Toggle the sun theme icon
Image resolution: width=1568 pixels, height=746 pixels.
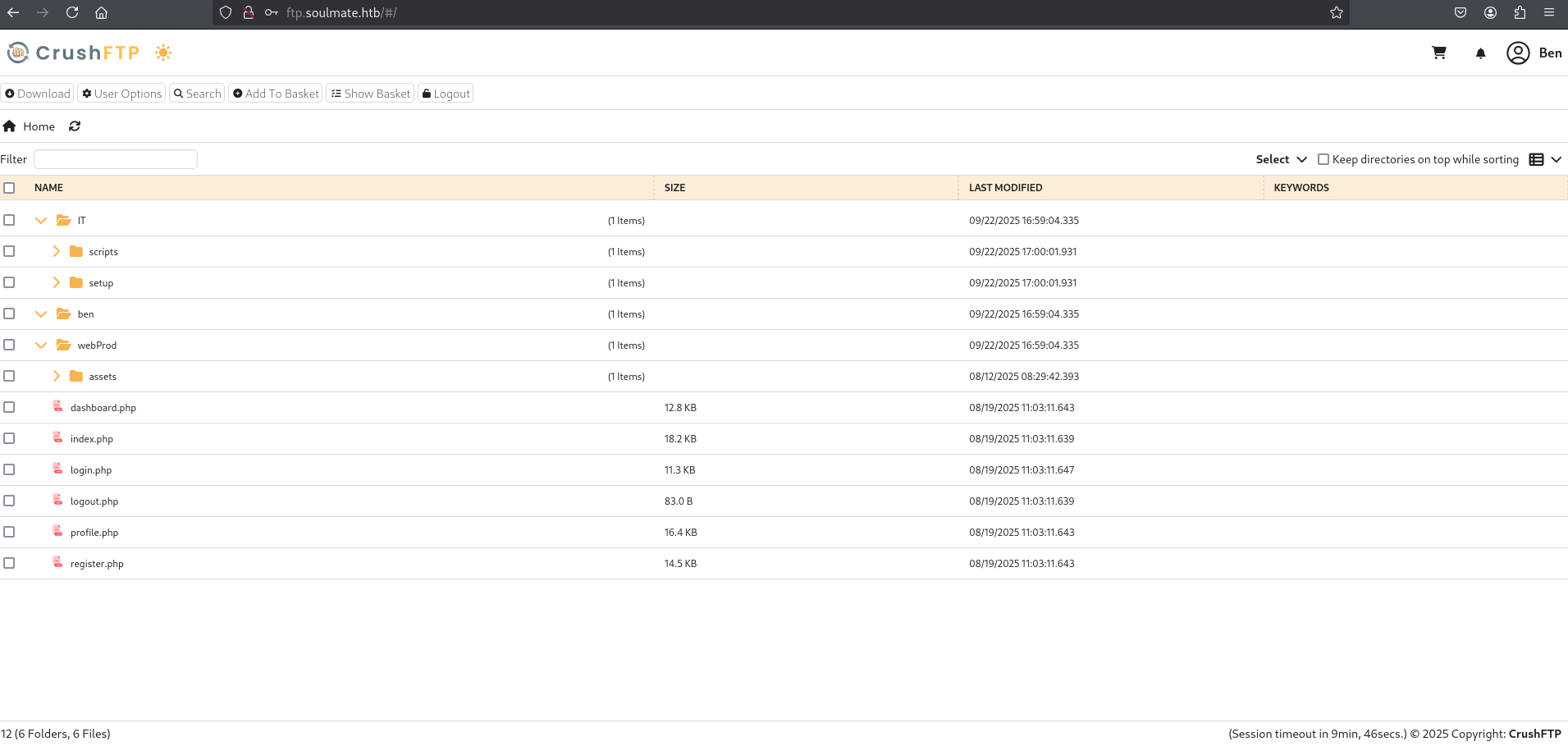point(163,53)
